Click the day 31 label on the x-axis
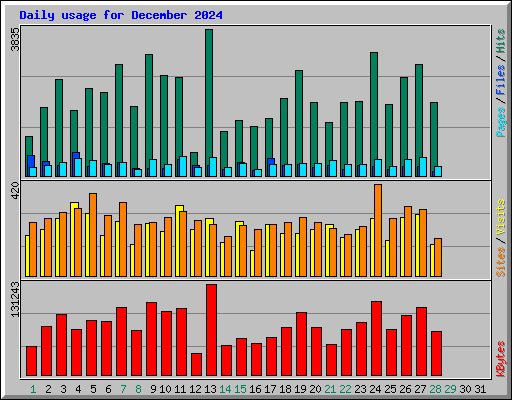Screen dimensions: 512x400 click(480, 389)
